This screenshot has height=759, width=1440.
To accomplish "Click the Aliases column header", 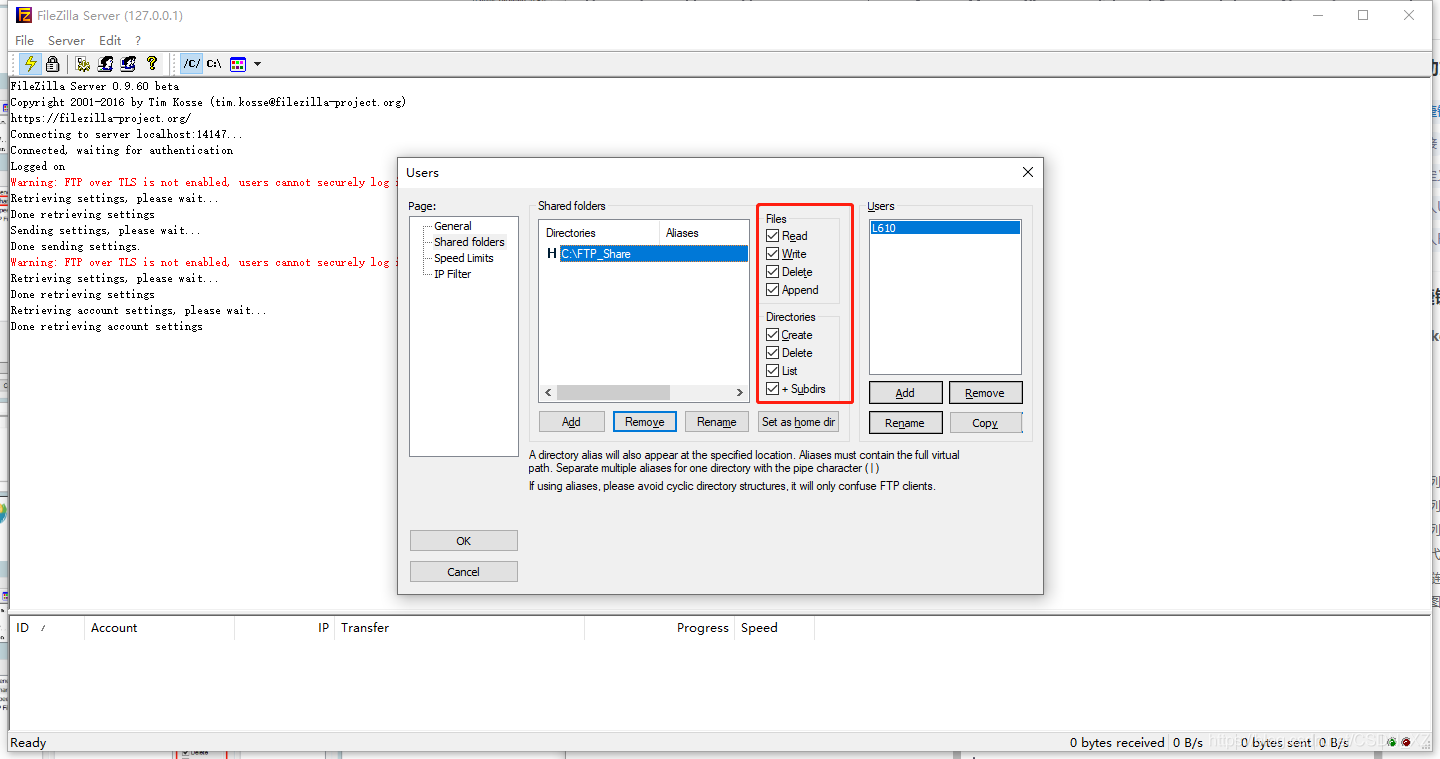I will [x=704, y=233].
